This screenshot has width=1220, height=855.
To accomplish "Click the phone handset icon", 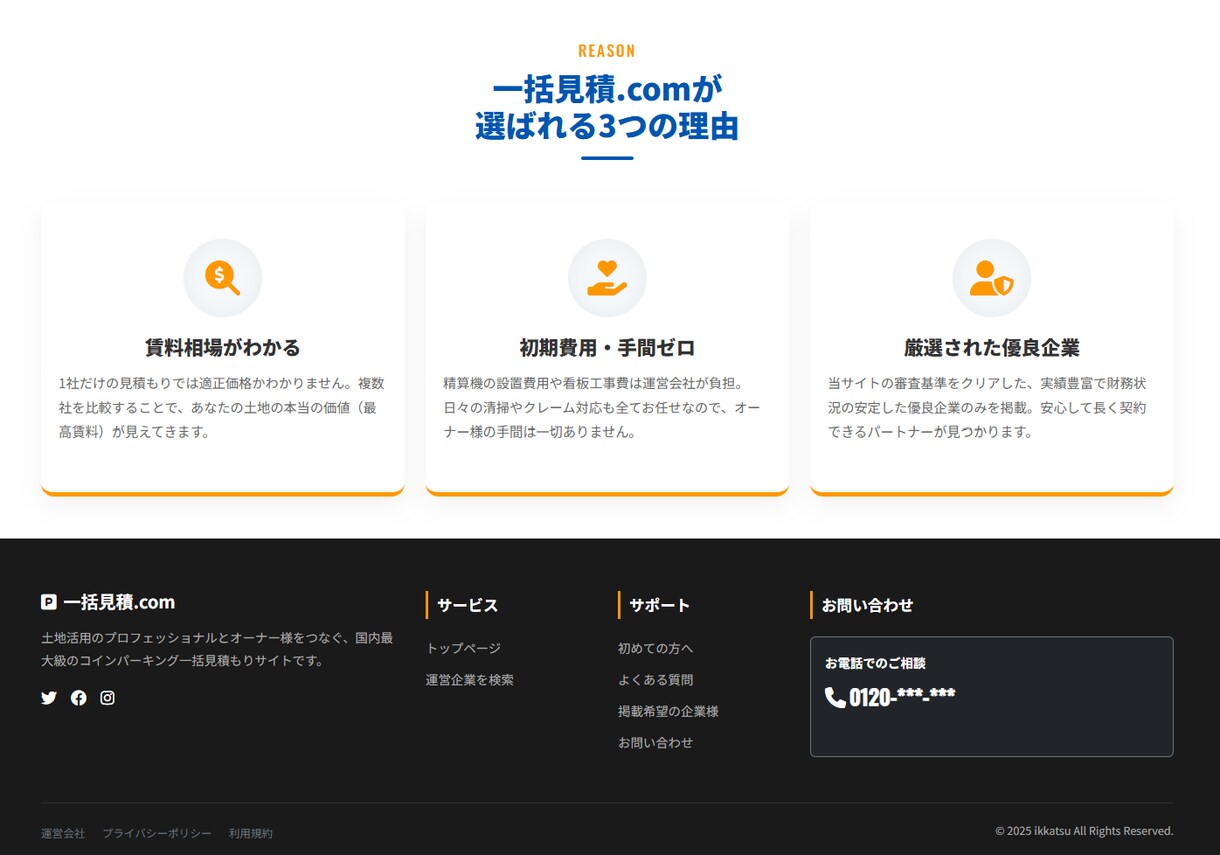I will point(835,697).
